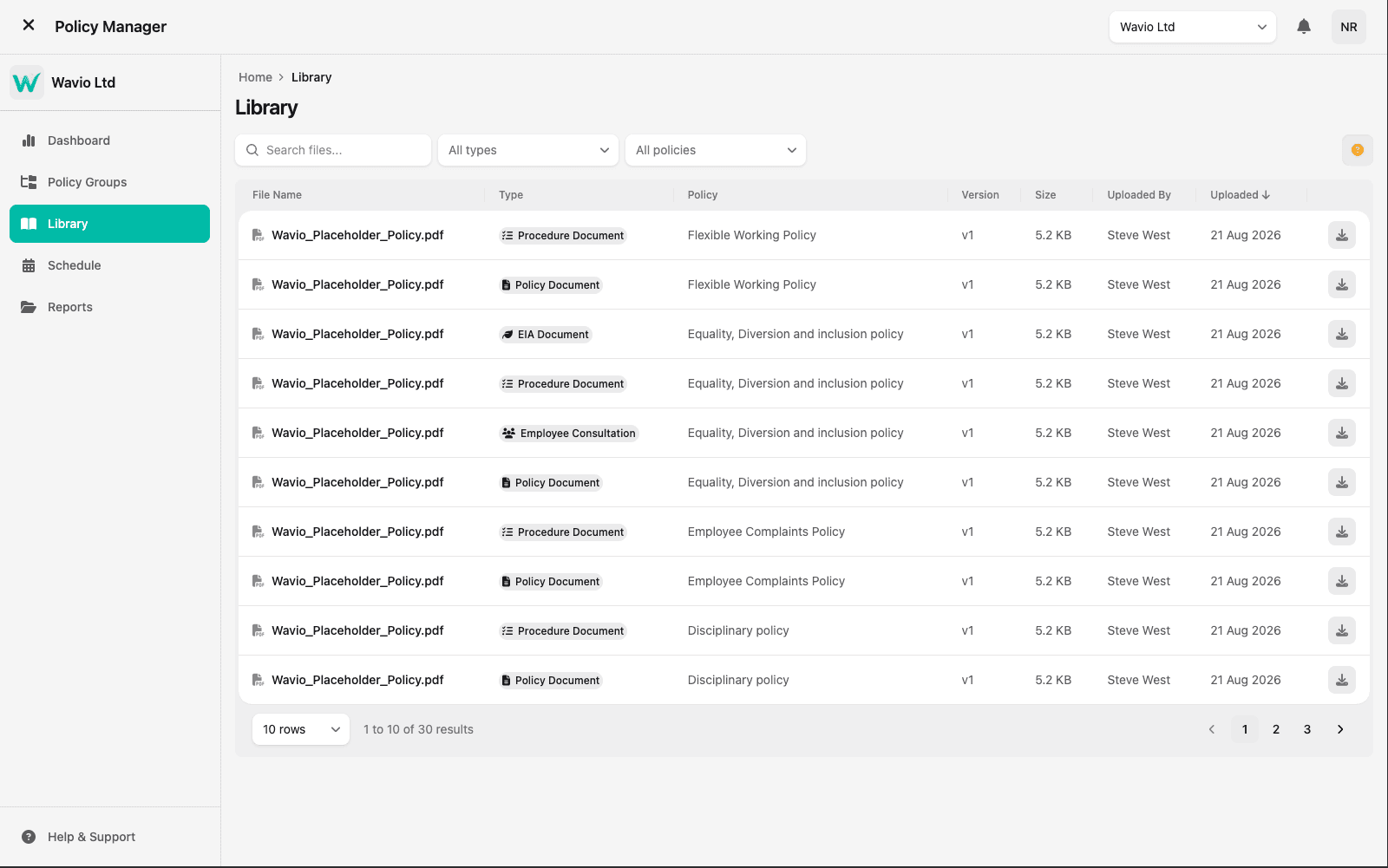Go to page 2 of results

pyautogui.click(x=1276, y=729)
